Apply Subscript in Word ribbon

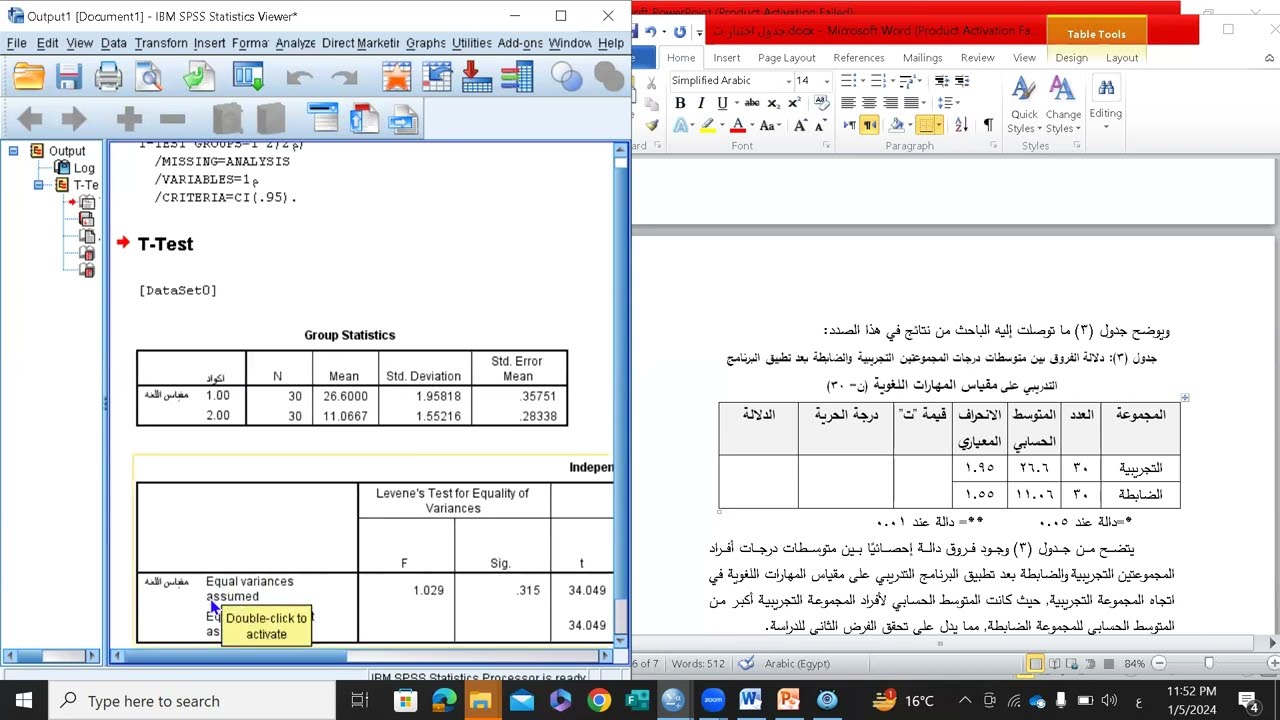(x=773, y=103)
